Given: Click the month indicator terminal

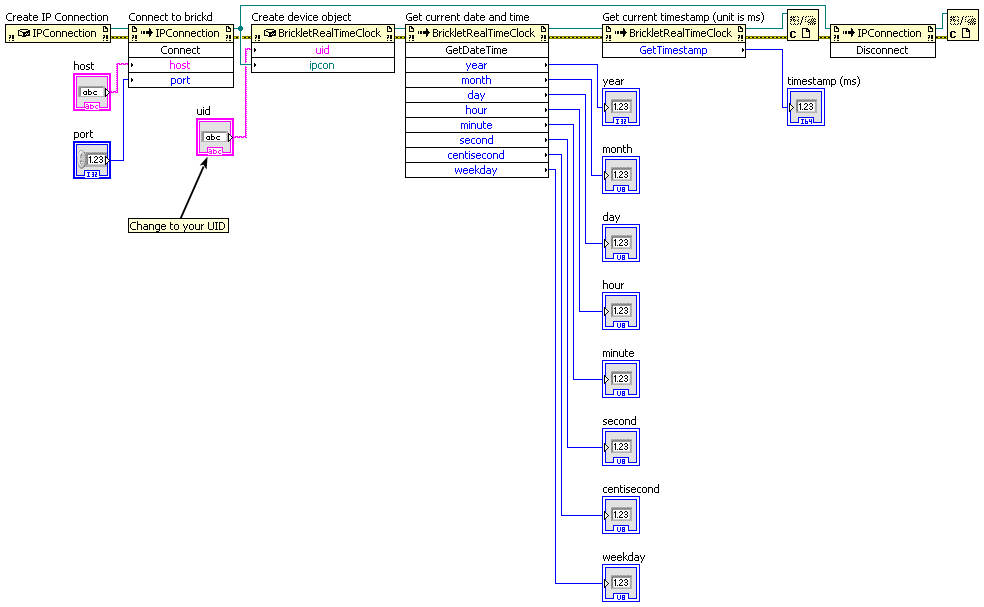Looking at the screenshot, I should tap(620, 175).
